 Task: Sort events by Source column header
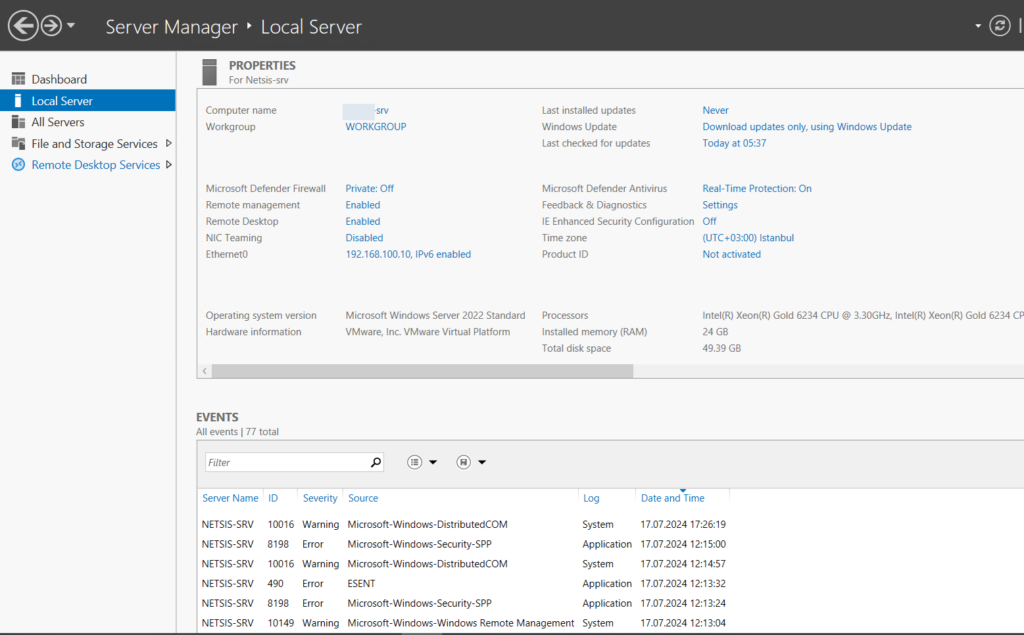363,498
